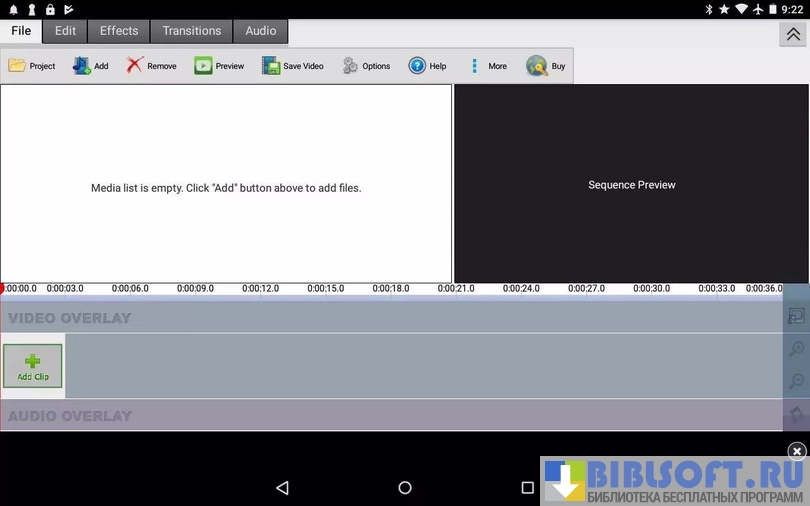Zoom out of the timeline
This screenshot has height=506, width=810.
click(796, 382)
